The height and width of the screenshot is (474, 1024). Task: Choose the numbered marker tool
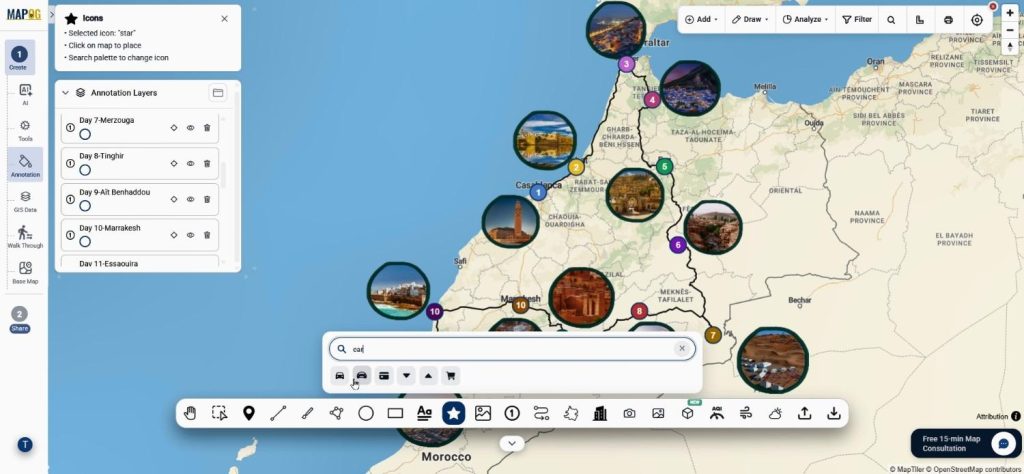point(511,413)
